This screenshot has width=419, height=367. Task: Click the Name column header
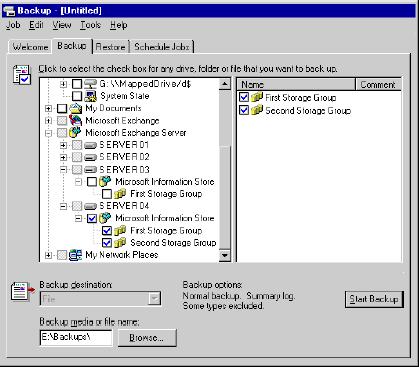pos(296,84)
